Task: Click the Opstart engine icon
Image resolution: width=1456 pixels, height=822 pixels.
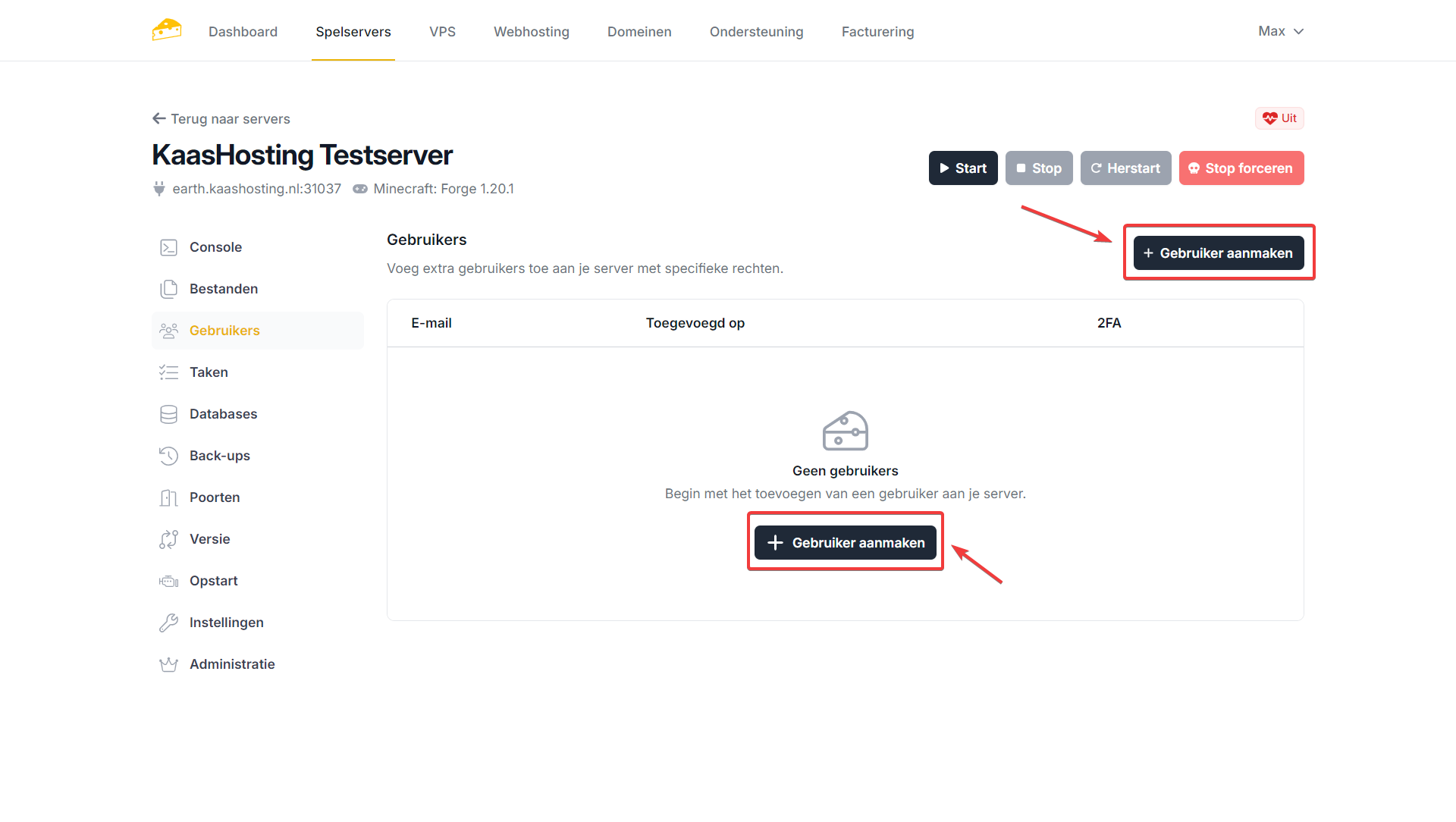Action: pyautogui.click(x=168, y=581)
